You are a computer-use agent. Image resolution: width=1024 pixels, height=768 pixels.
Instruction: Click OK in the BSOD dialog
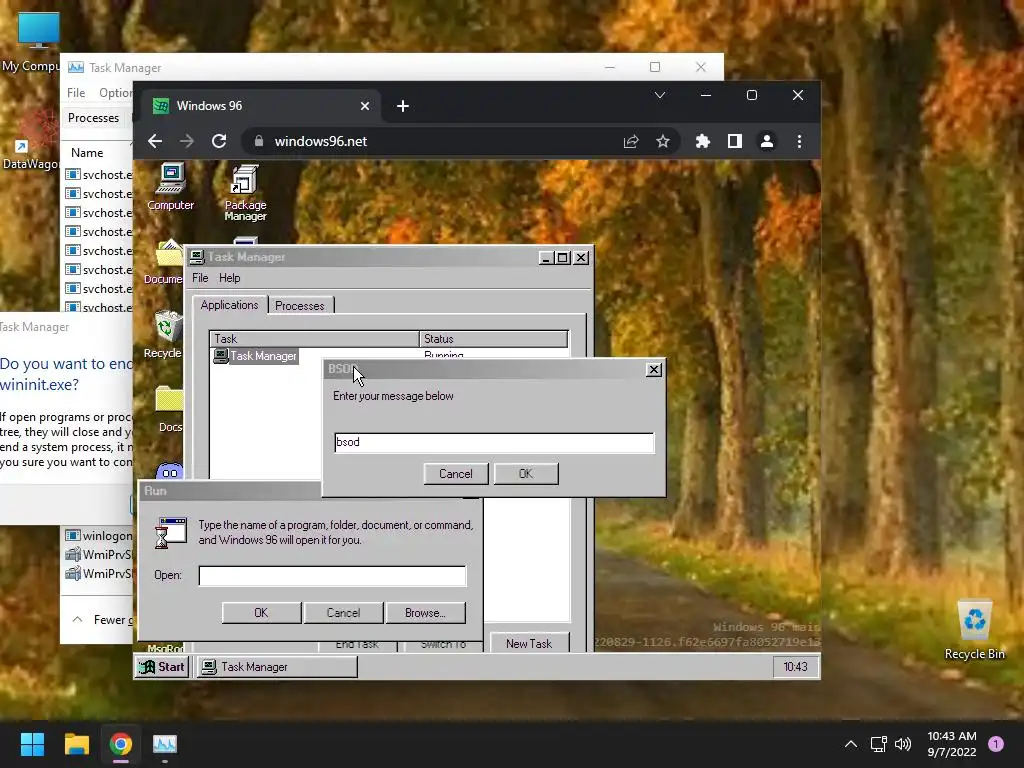click(526, 474)
